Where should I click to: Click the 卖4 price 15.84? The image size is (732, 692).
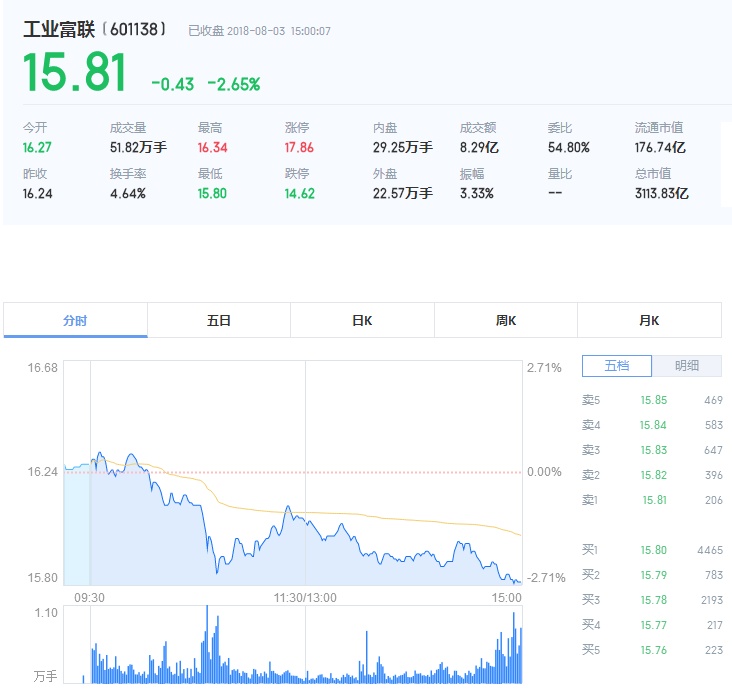coord(653,425)
